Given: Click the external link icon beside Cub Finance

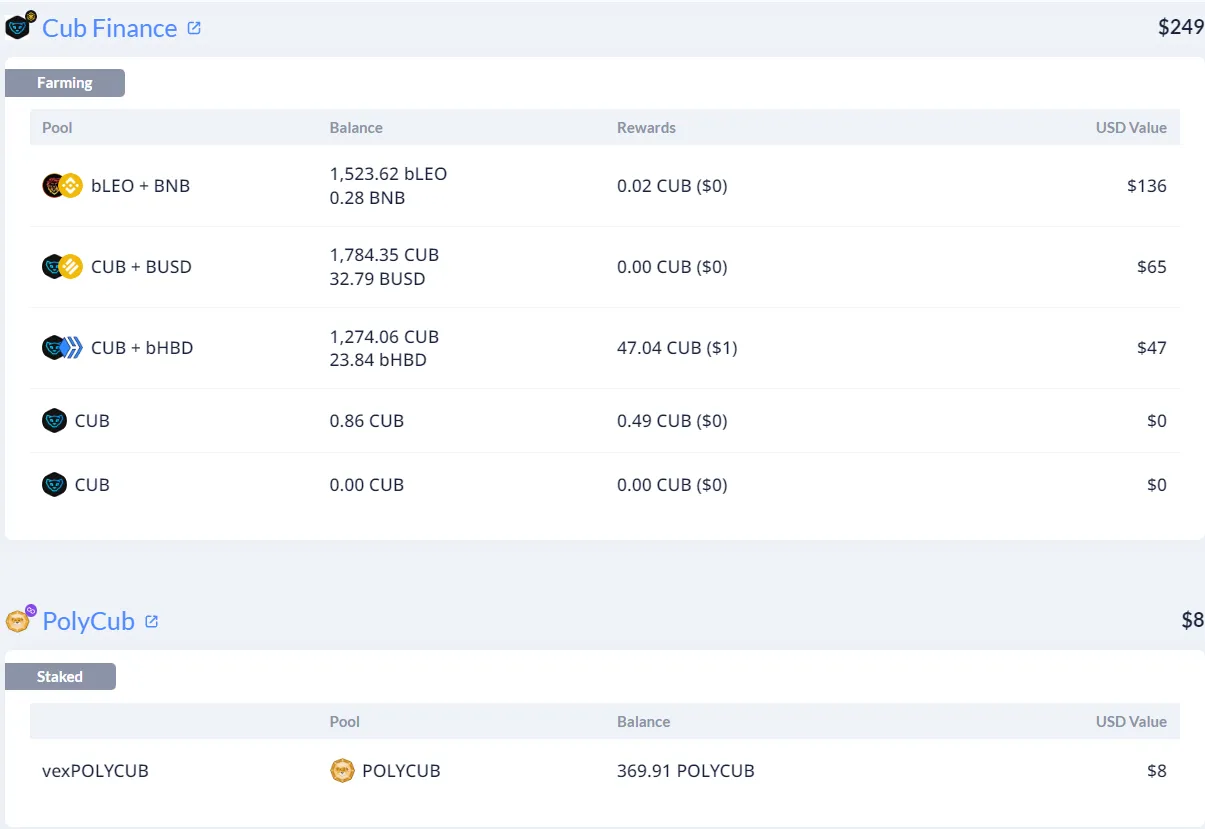Looking at the screenshot, I should coord(194,28).
